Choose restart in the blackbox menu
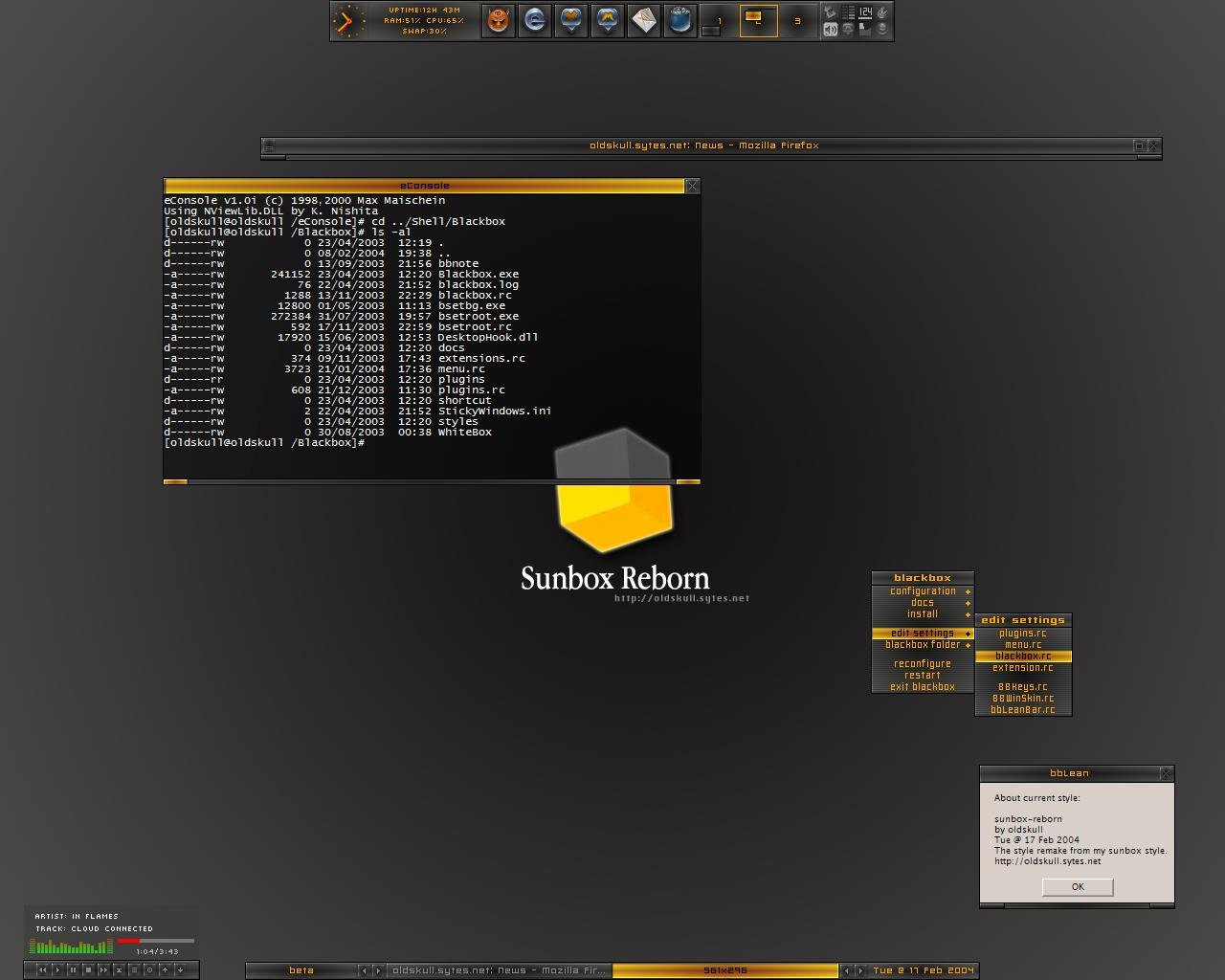 click(923, 676)
